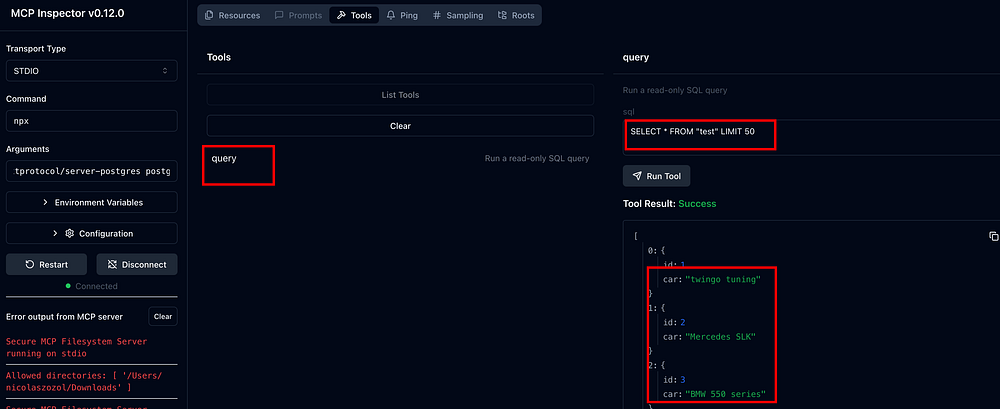Open the Resources tab
Image resolution: width=1000 pixels, height=409 pixels.
point(232,15)
